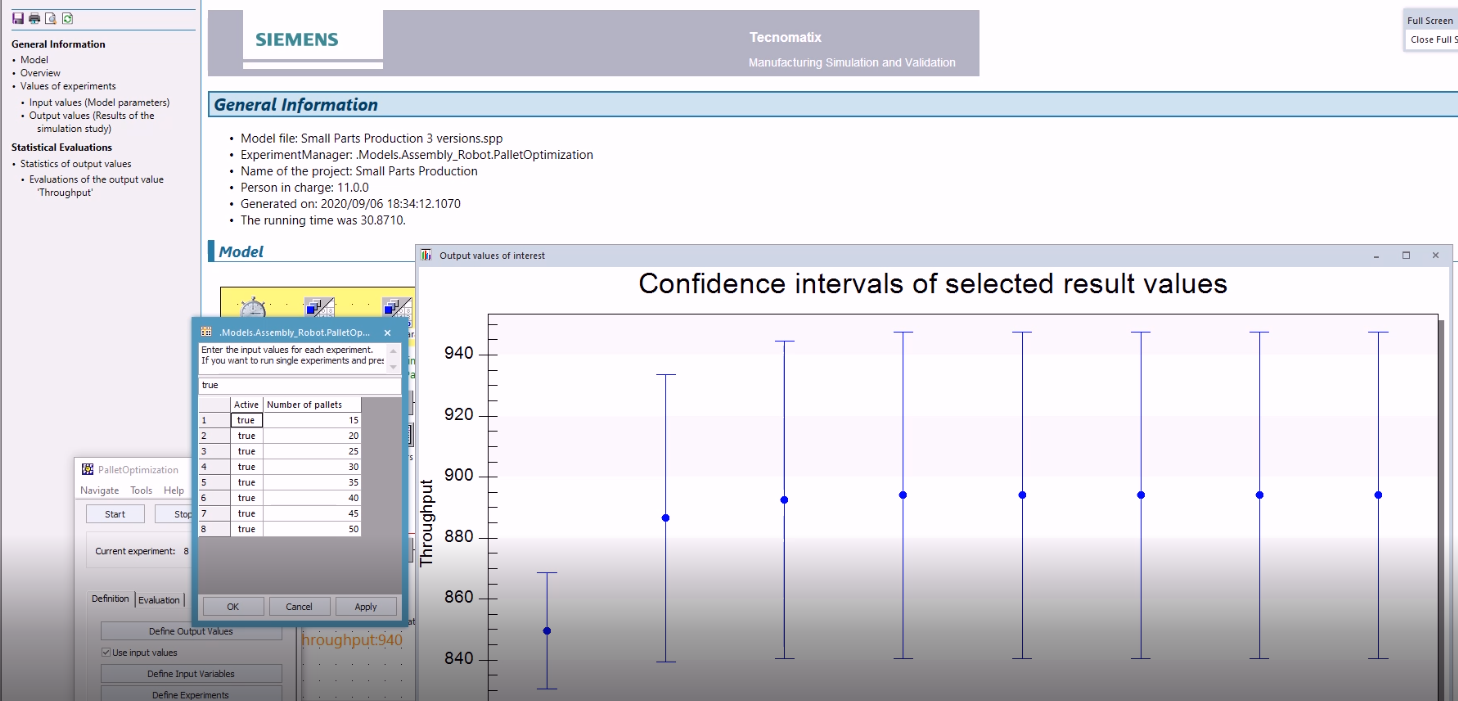Click the save report icon
The image size is (1458, 701).
pos(18,19)
